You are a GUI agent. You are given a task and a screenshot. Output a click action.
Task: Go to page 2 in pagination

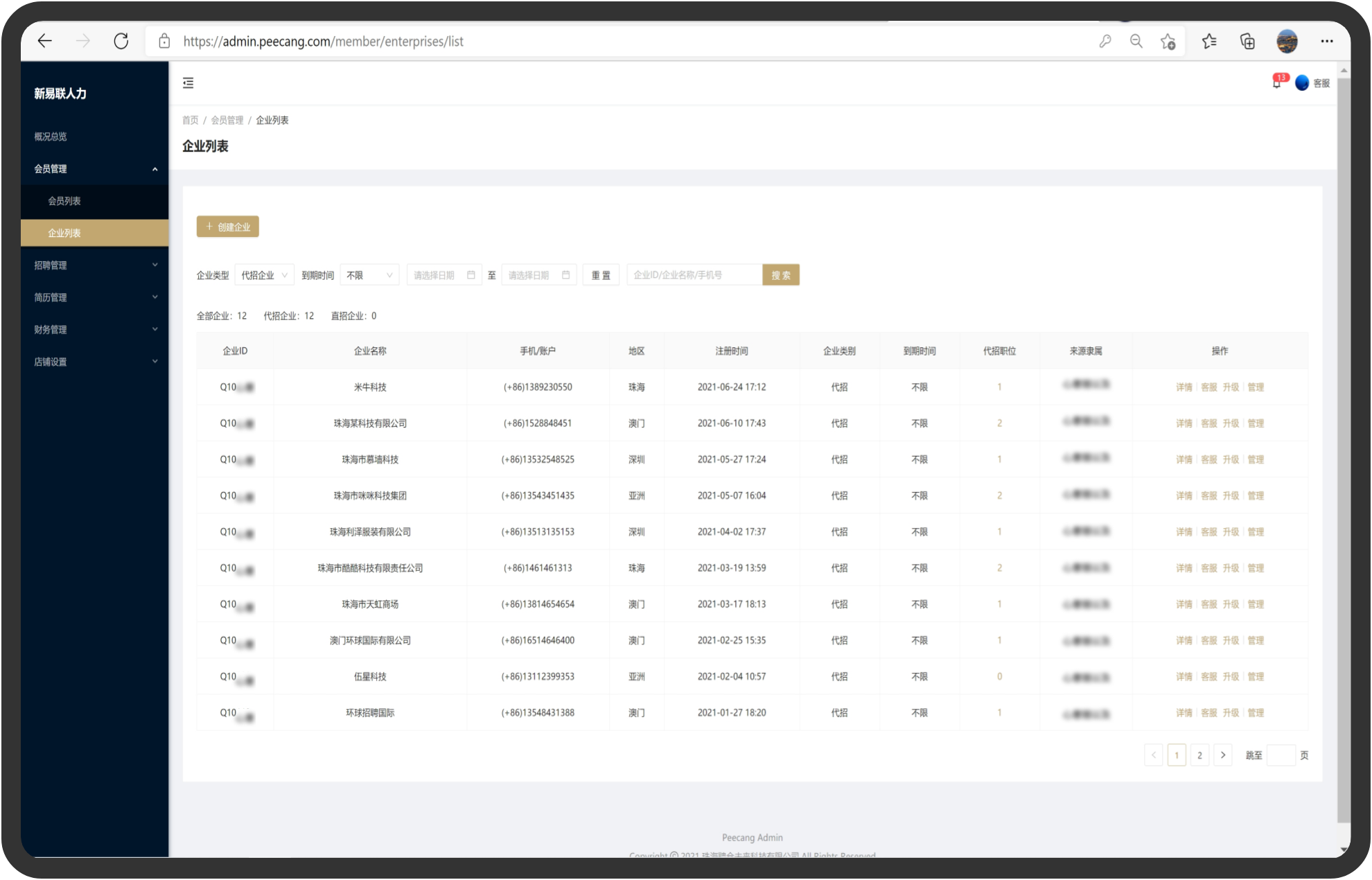coord(1199,755)
